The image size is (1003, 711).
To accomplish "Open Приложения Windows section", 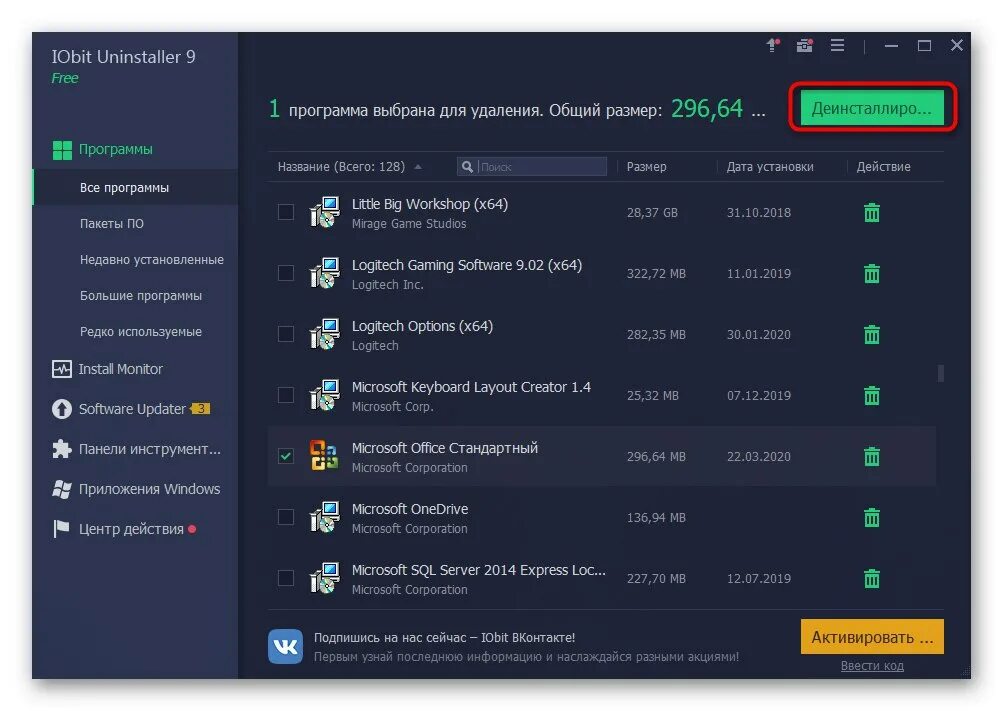I will [x=149, y=489].
